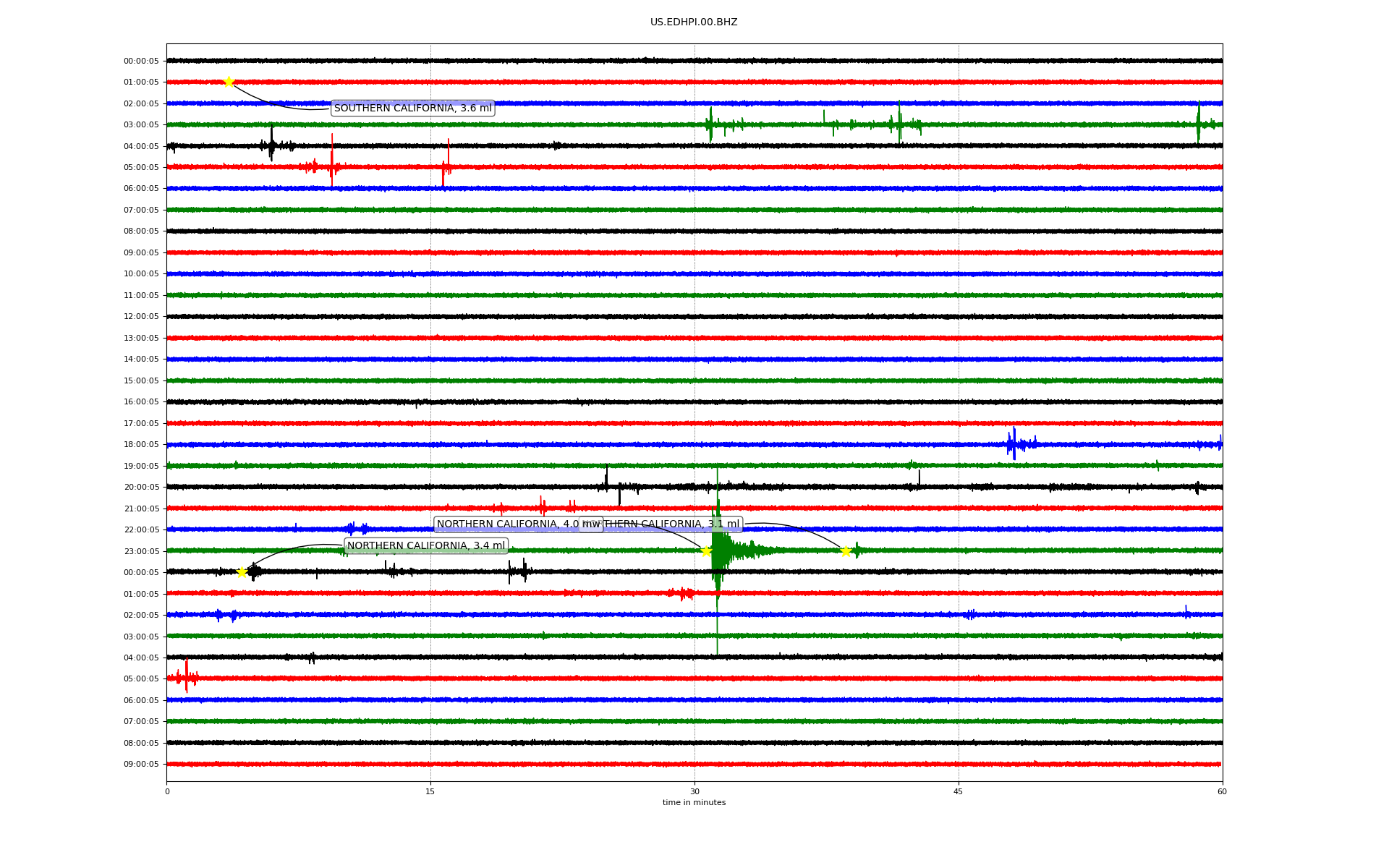This screenshot has height=868, width=1389.
Task: Click the 15 tick on x-axis
Action: [430, 791]
